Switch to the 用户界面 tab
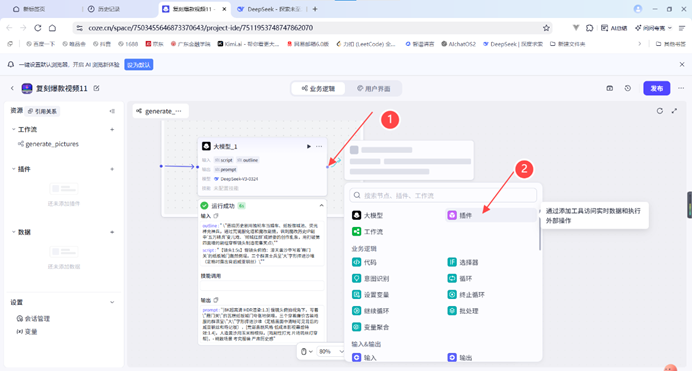This screenshot has width=692, height=371. tap(373, 89)
